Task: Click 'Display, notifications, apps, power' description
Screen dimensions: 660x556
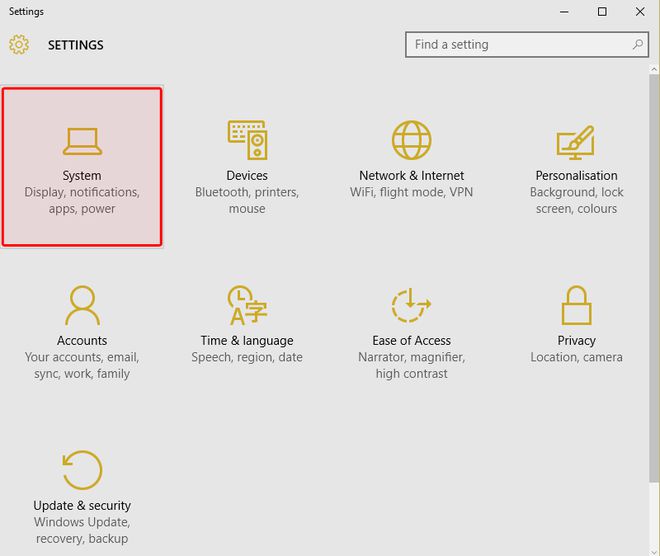Action: tap(82, 200)
